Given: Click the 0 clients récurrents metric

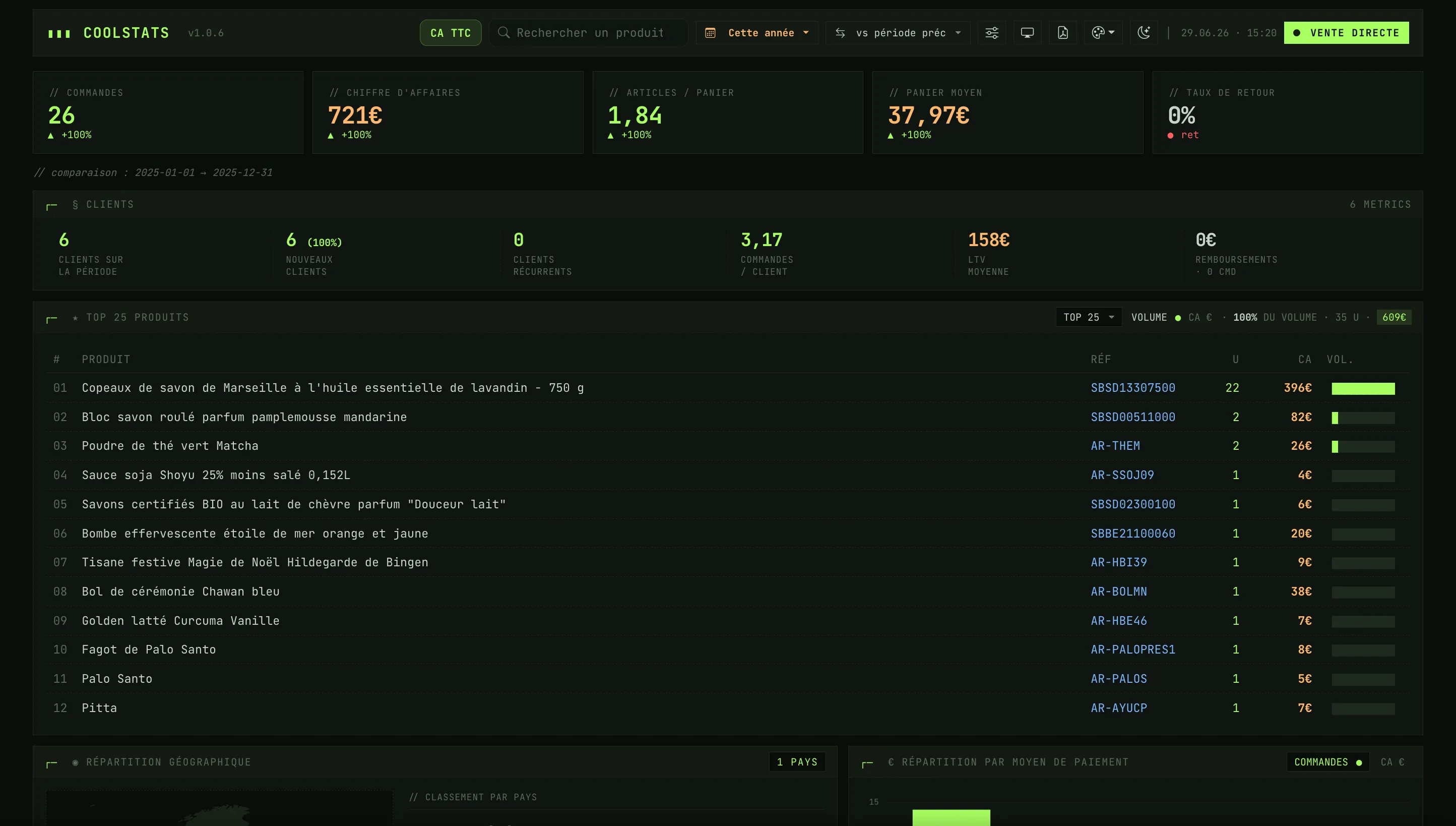Looking at the screenshot, I should point(518,240).
